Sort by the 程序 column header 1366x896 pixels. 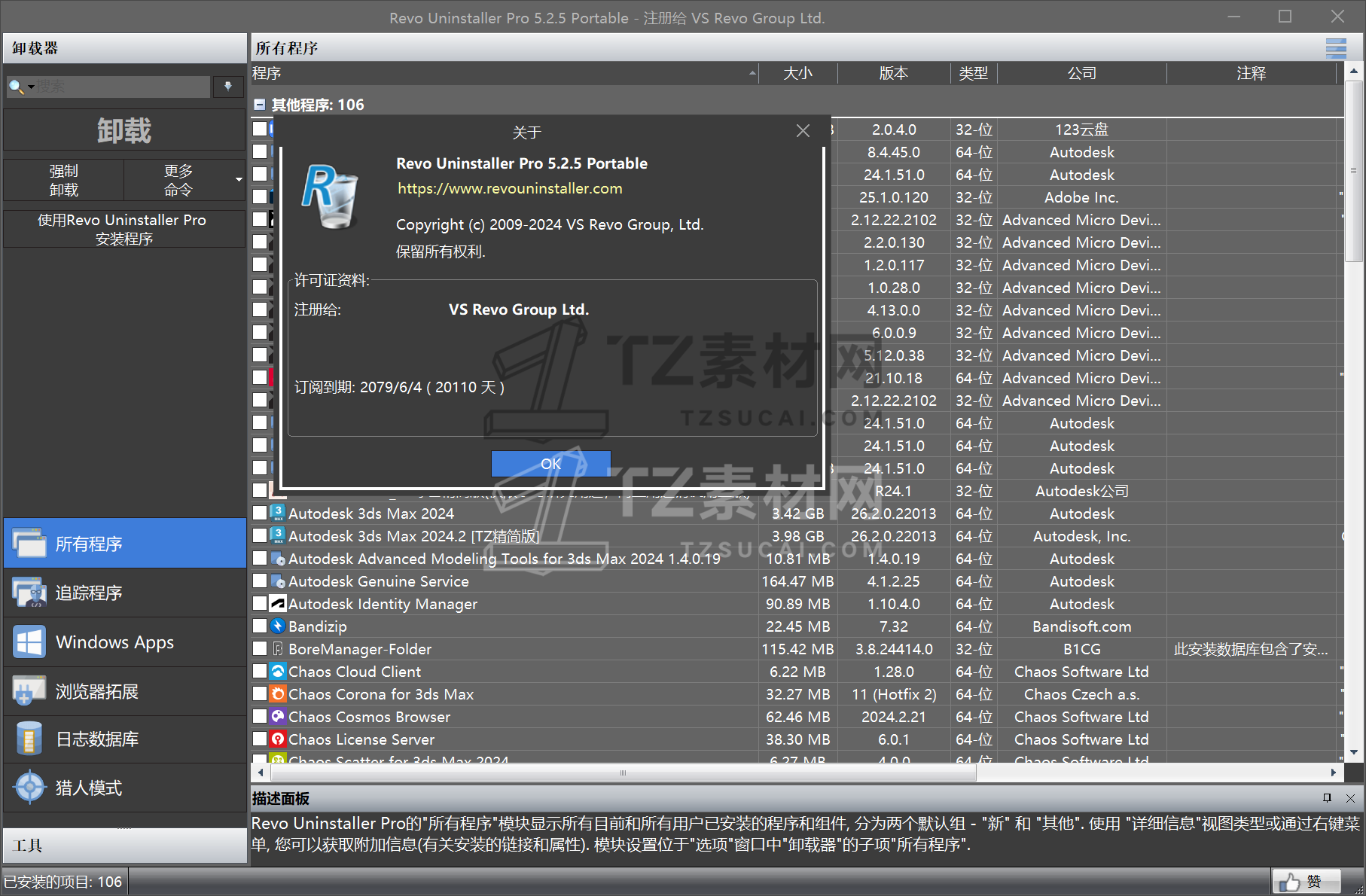(x=505, y=73)
